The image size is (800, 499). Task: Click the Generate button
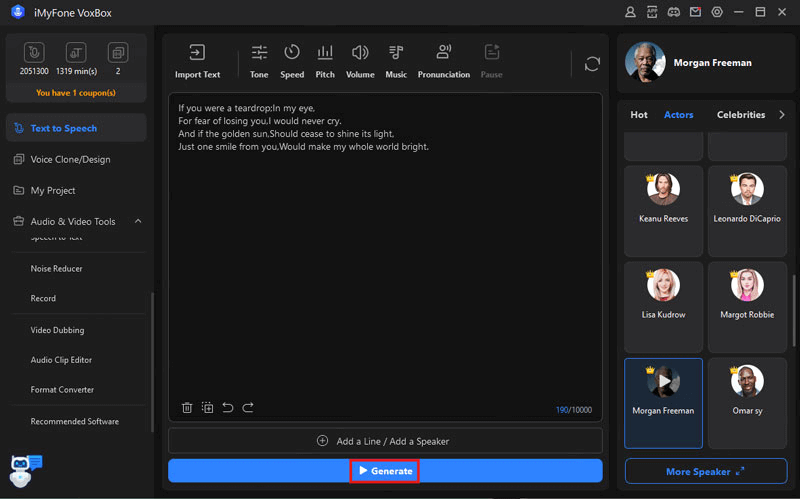[x=385, y=470]
